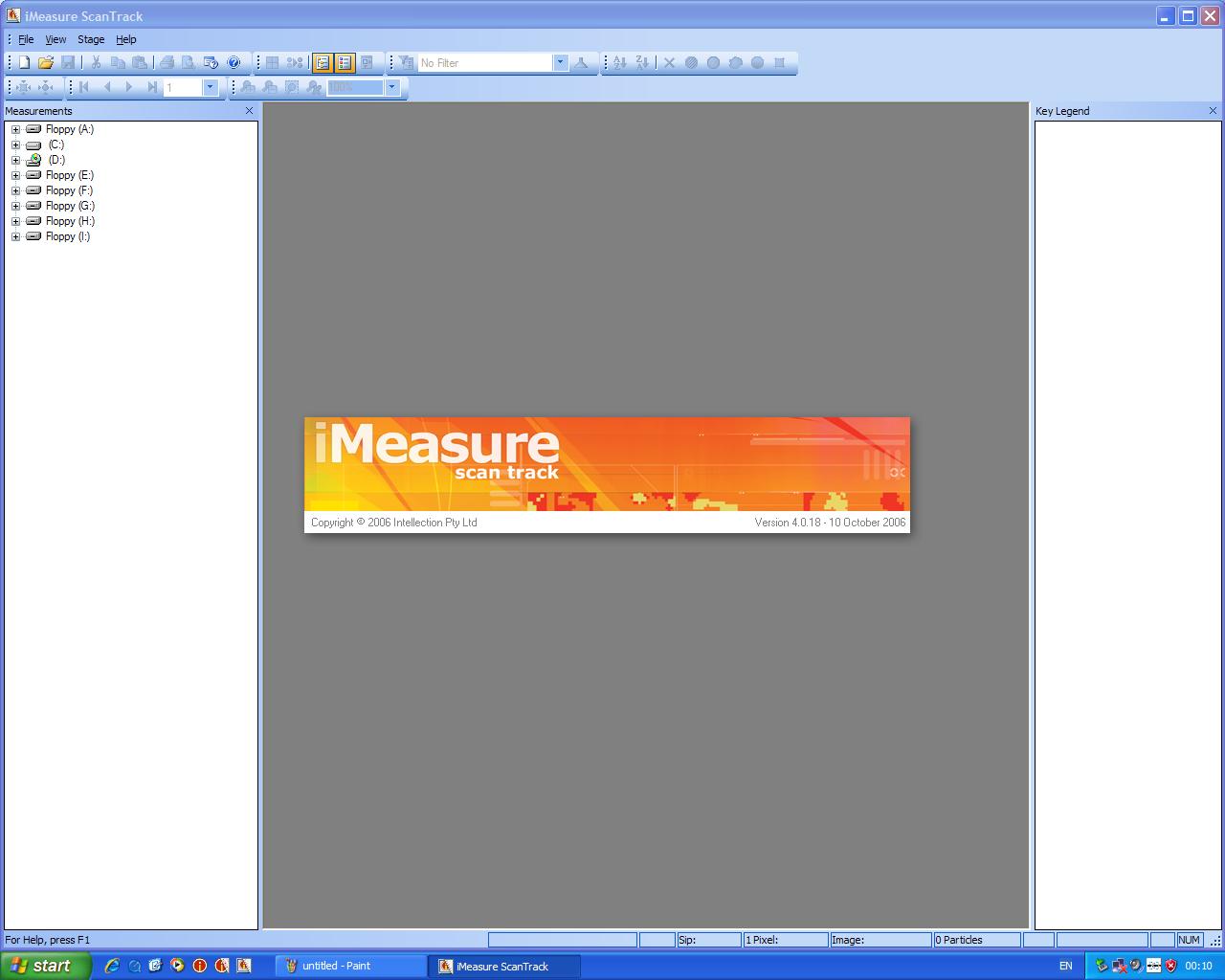This screenshot has width=1225, height=980.
Task: Expand the (D:) drive tree node
Action: pos(15,160)
